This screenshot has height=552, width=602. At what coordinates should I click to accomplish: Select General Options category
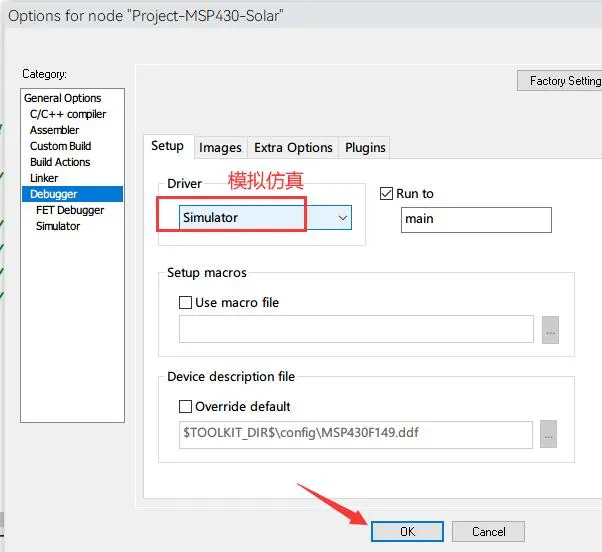pos(63,98)
